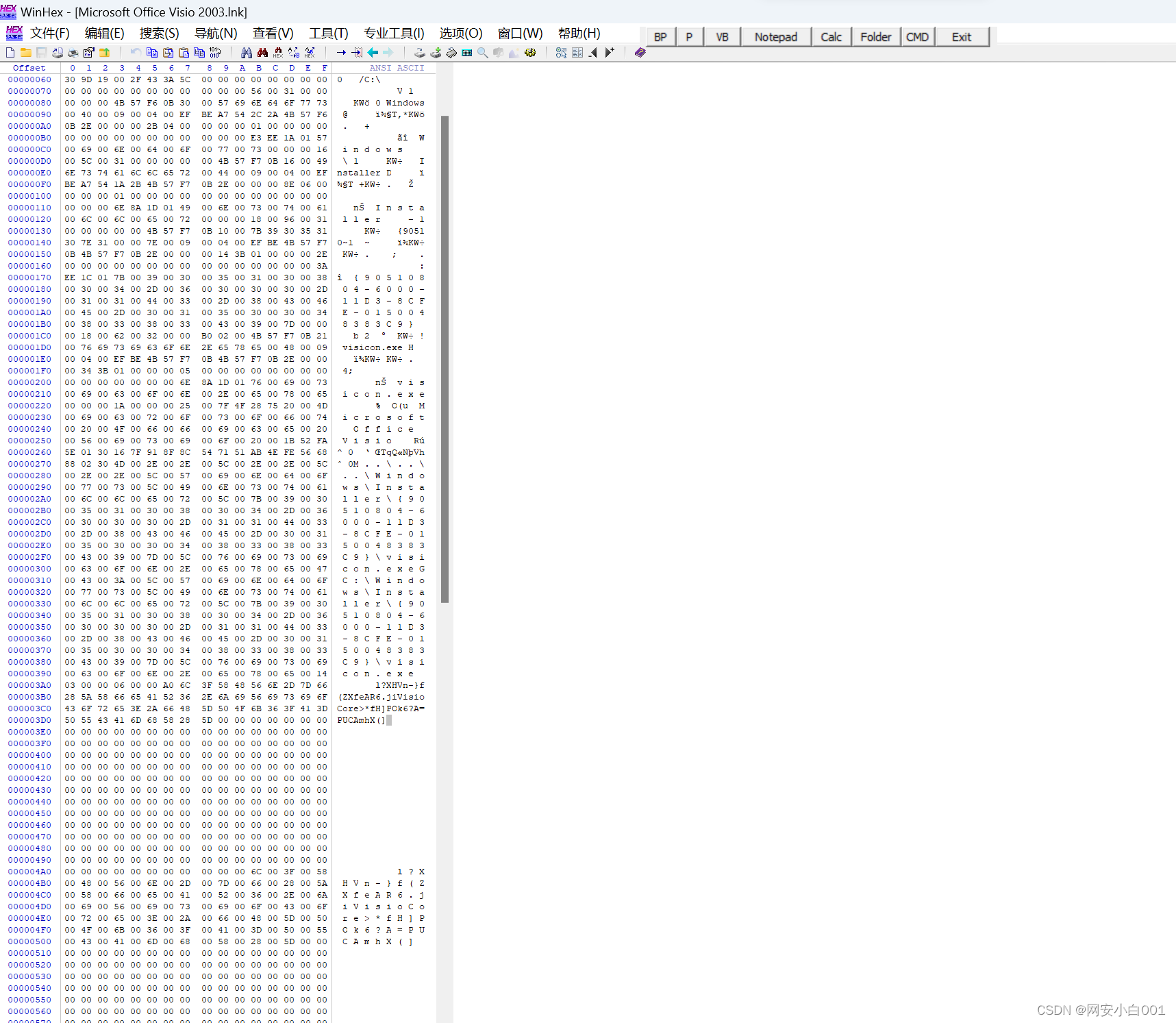Screen dimensions: 1176x1023
Task: Click the Notepad button
Action: click(776, 37)
